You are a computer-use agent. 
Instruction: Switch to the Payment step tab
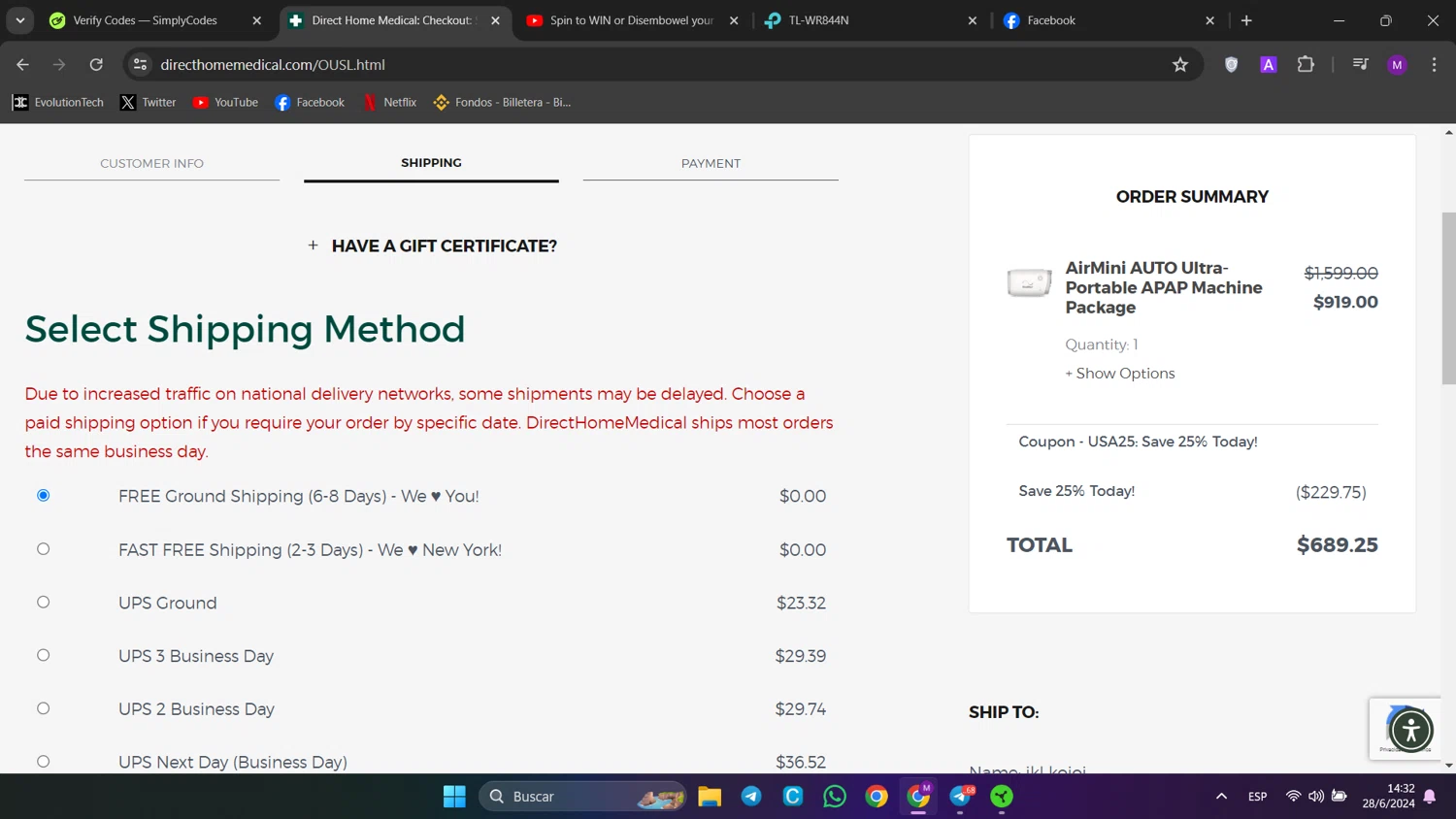(711, 163)
